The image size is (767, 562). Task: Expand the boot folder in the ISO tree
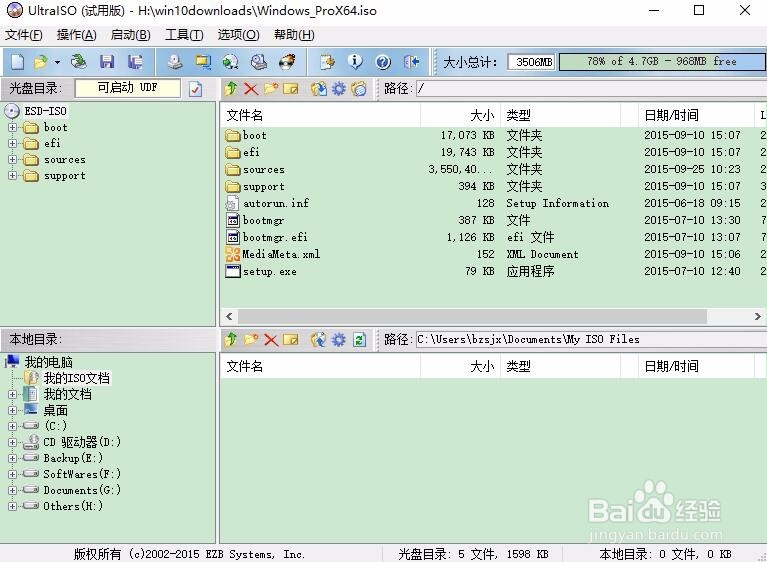[13, 128]
